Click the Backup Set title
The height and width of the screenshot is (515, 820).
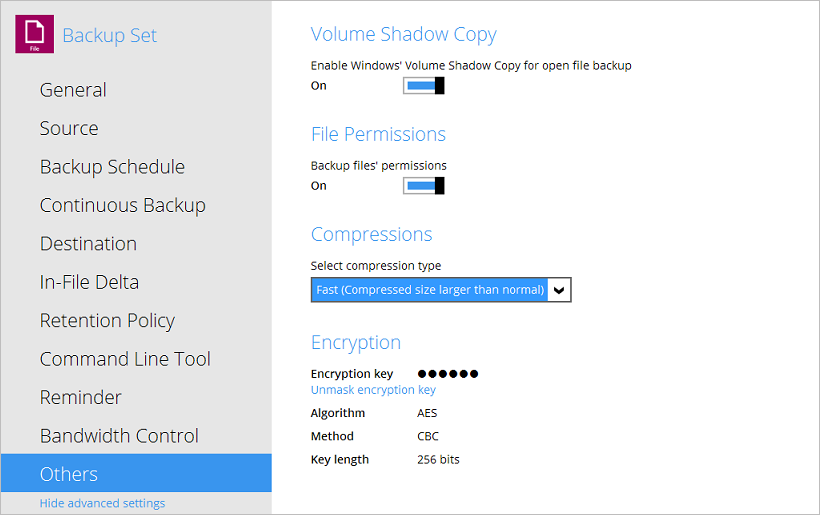pos(109,36)
